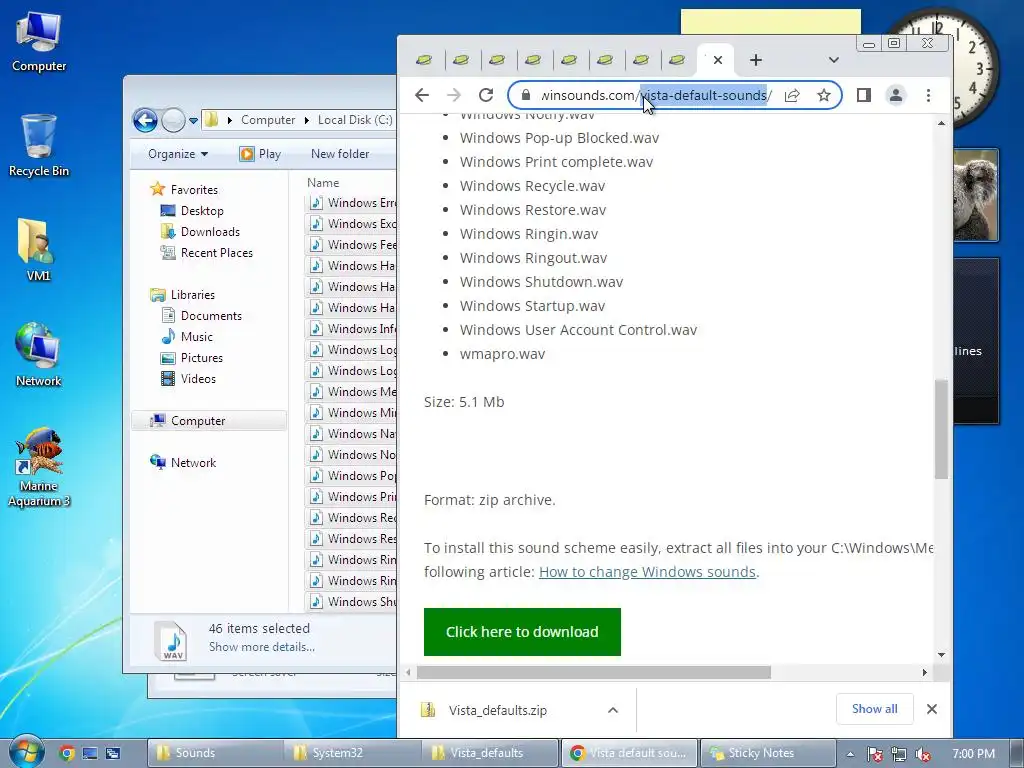Viewport: 1024px width, 768px height.
Task: Open Downloads in Explorer sidebar
Action: click(210, 232)
